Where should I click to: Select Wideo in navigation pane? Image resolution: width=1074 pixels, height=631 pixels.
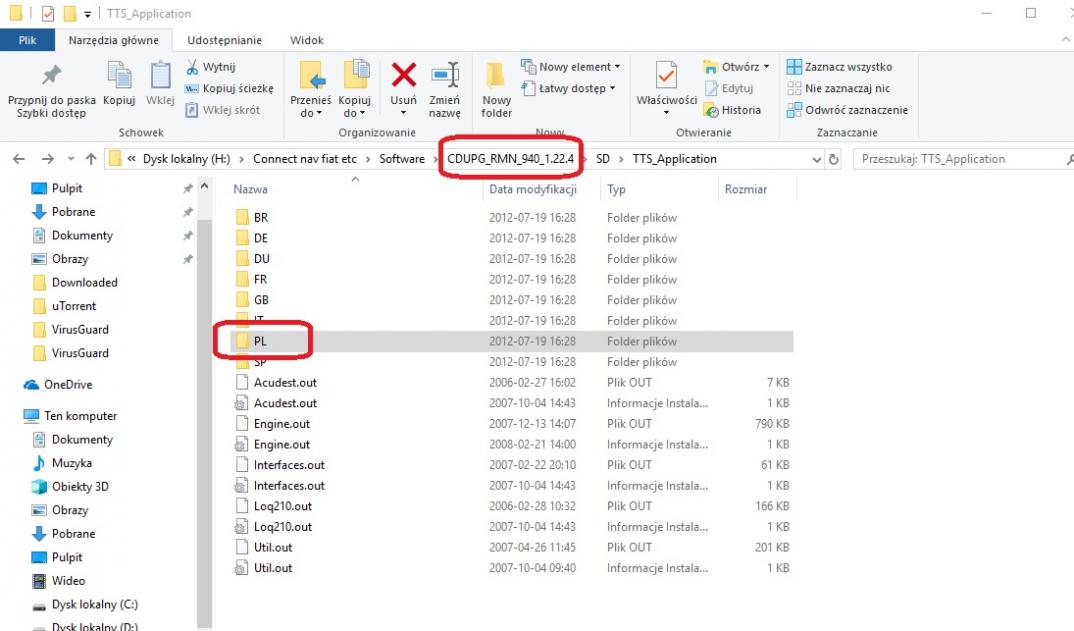(68, 581)
